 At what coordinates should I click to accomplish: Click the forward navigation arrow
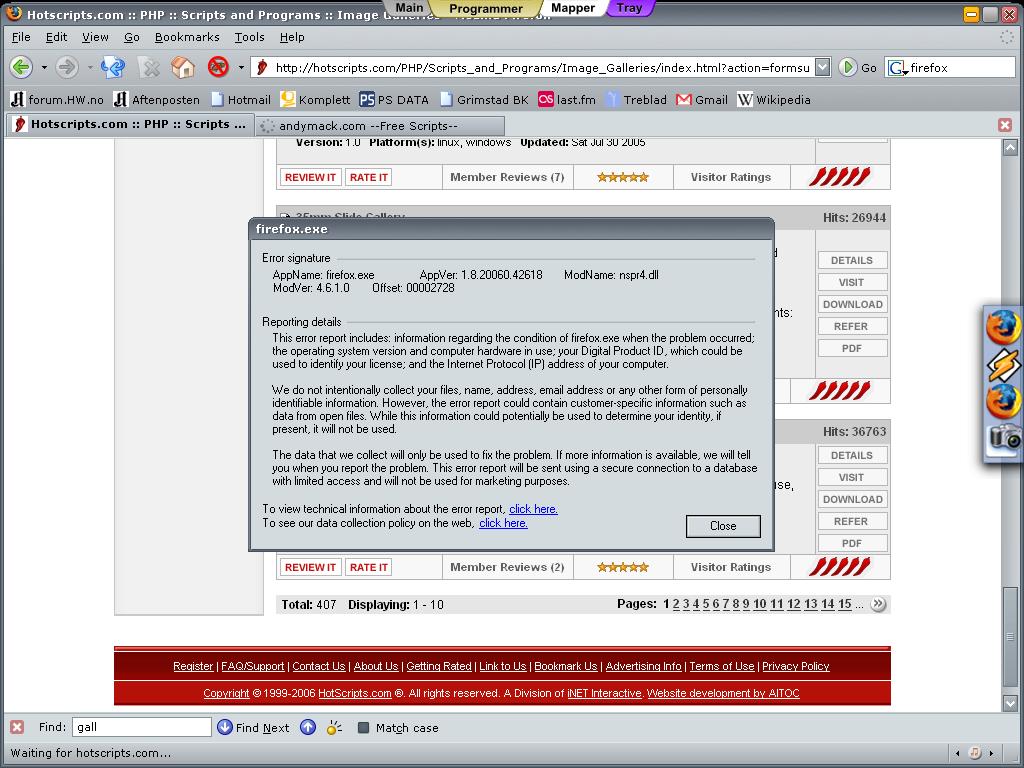tap(67, 67)
